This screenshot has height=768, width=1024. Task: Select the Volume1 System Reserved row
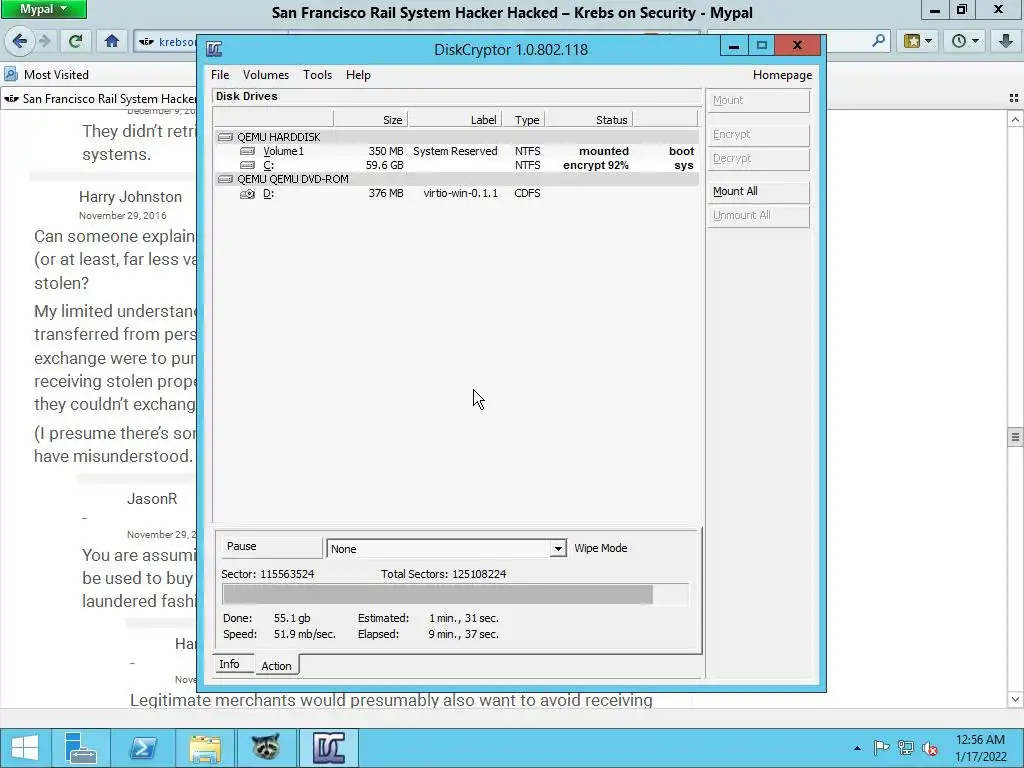point(457,151)
